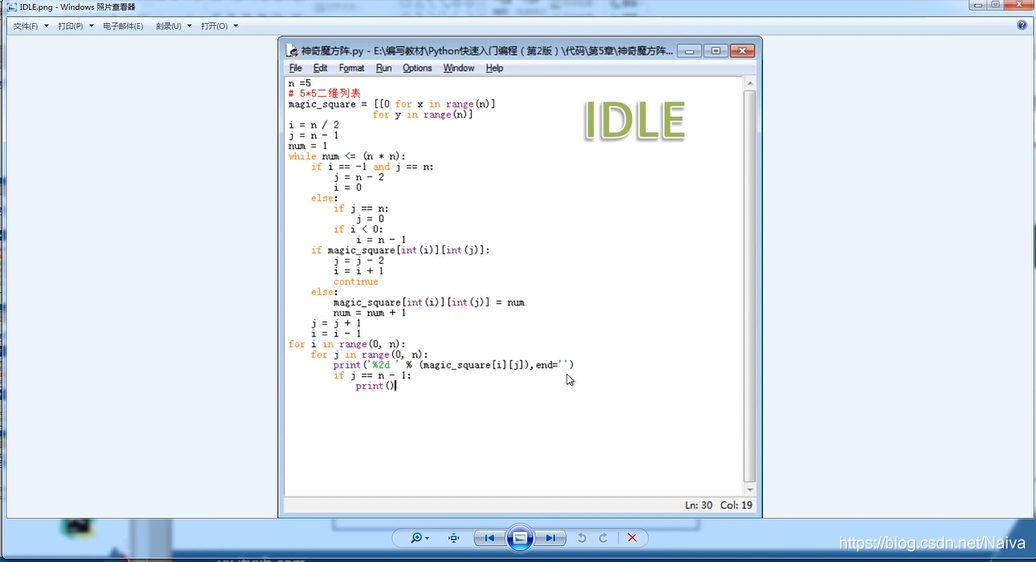Open the IDLE Options menu
Viewport: 1036px width, 562px height.
click(x=417, y=68)
